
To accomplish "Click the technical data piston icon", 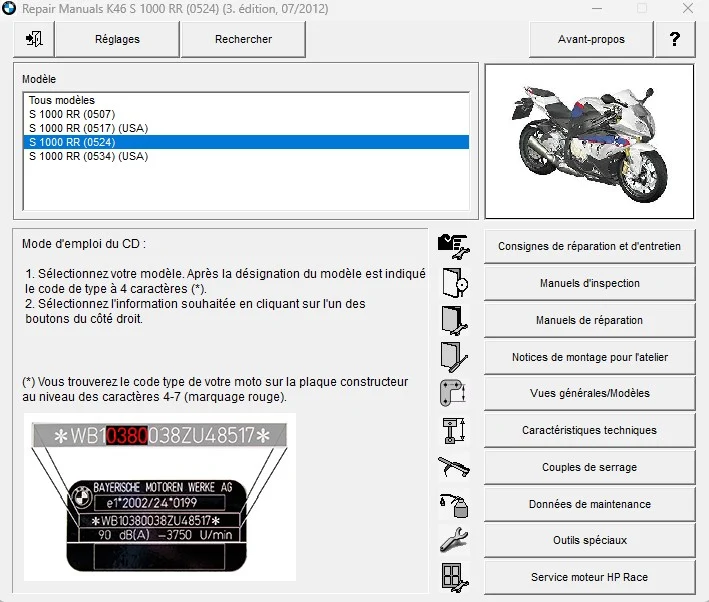I will click(x=454, y=430).
